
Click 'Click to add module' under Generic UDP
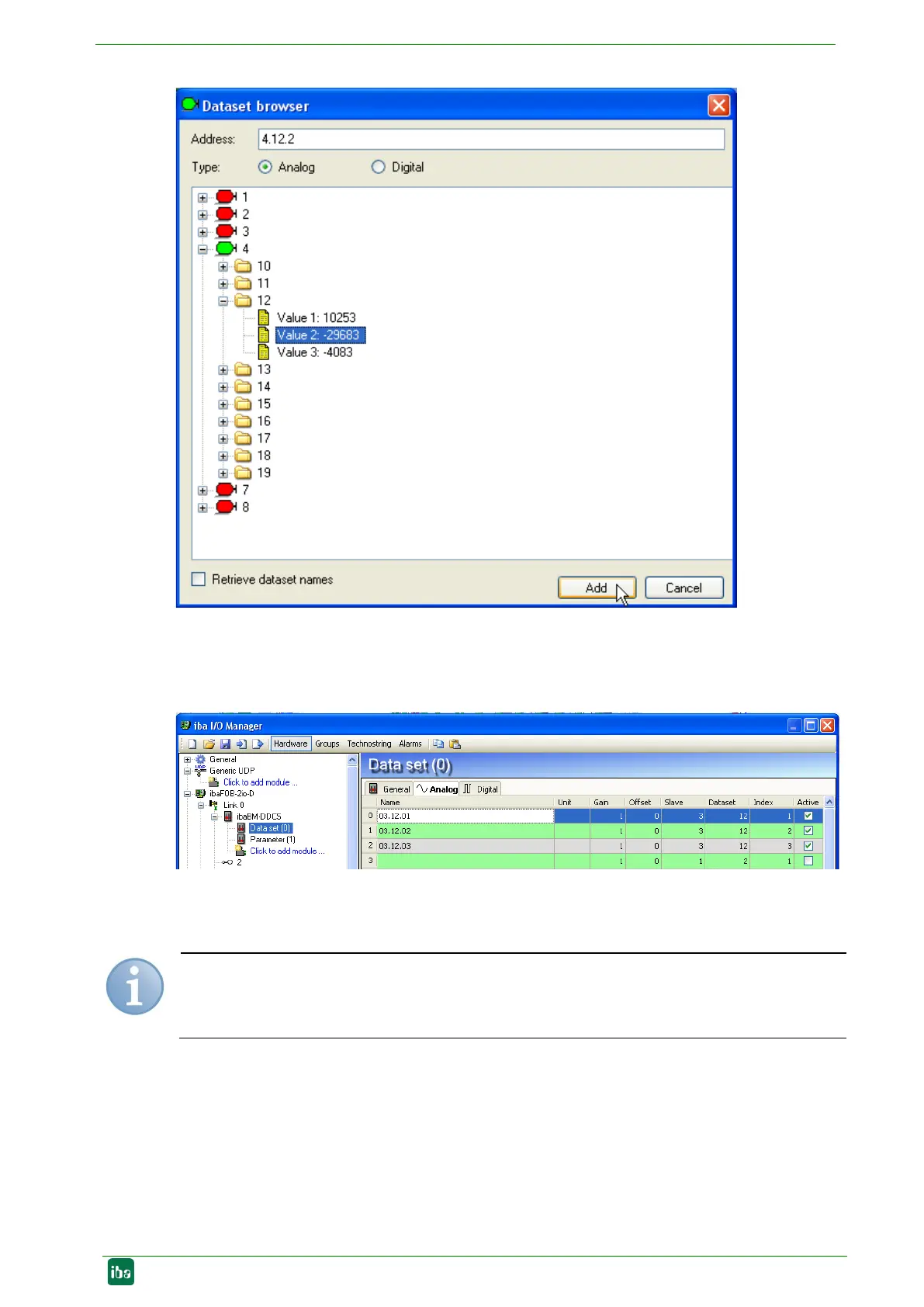pos(260,782)
